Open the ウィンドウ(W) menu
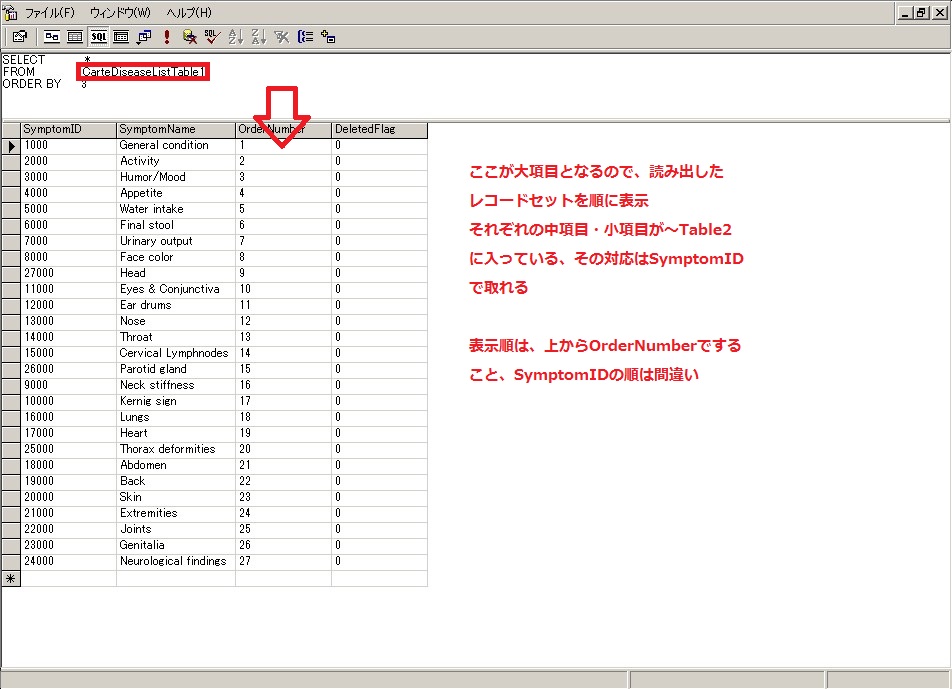This screenshot has height=689, width=952. (120, 13)
